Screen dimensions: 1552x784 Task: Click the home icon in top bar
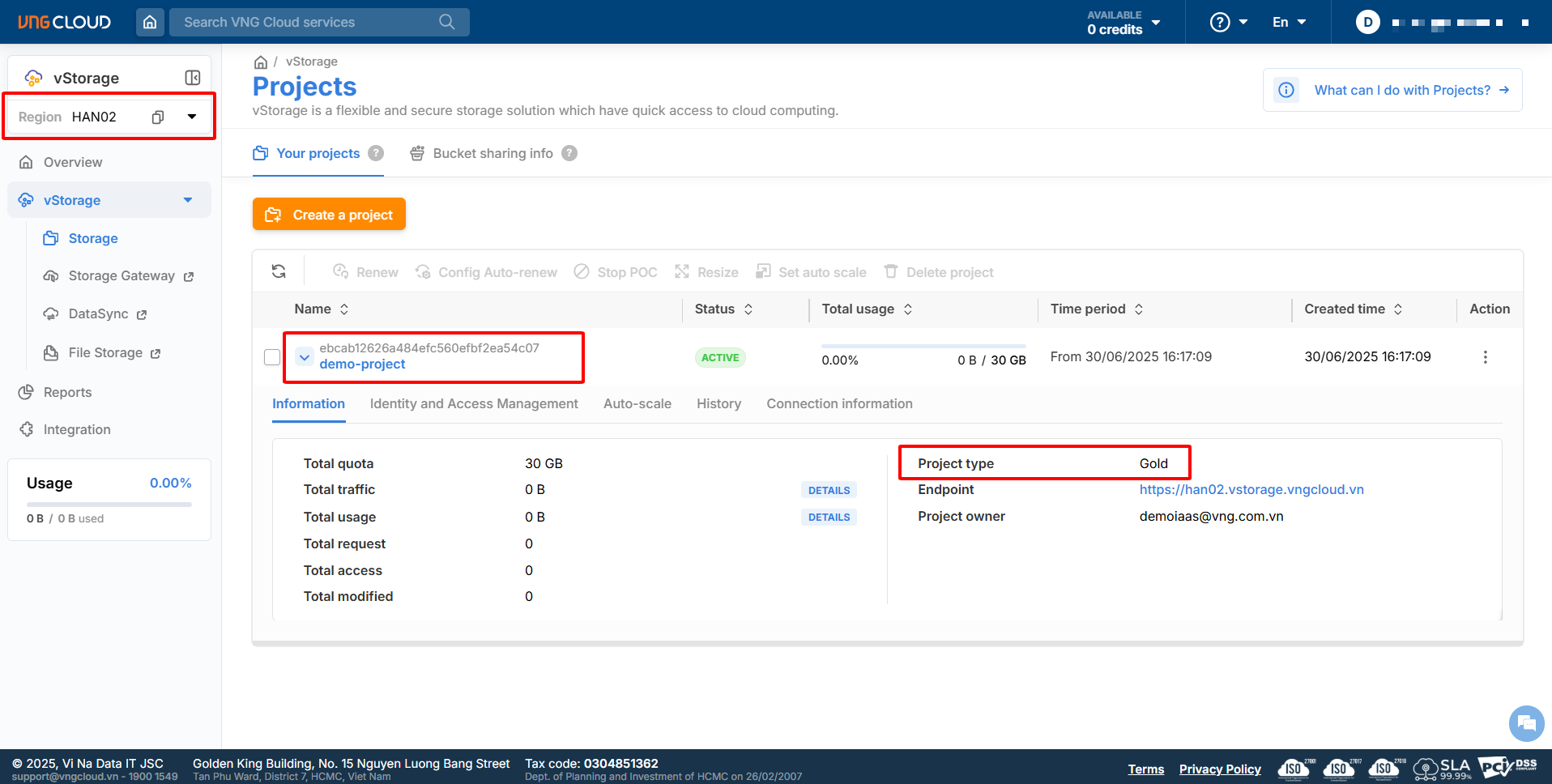click(x=150, y=22)
